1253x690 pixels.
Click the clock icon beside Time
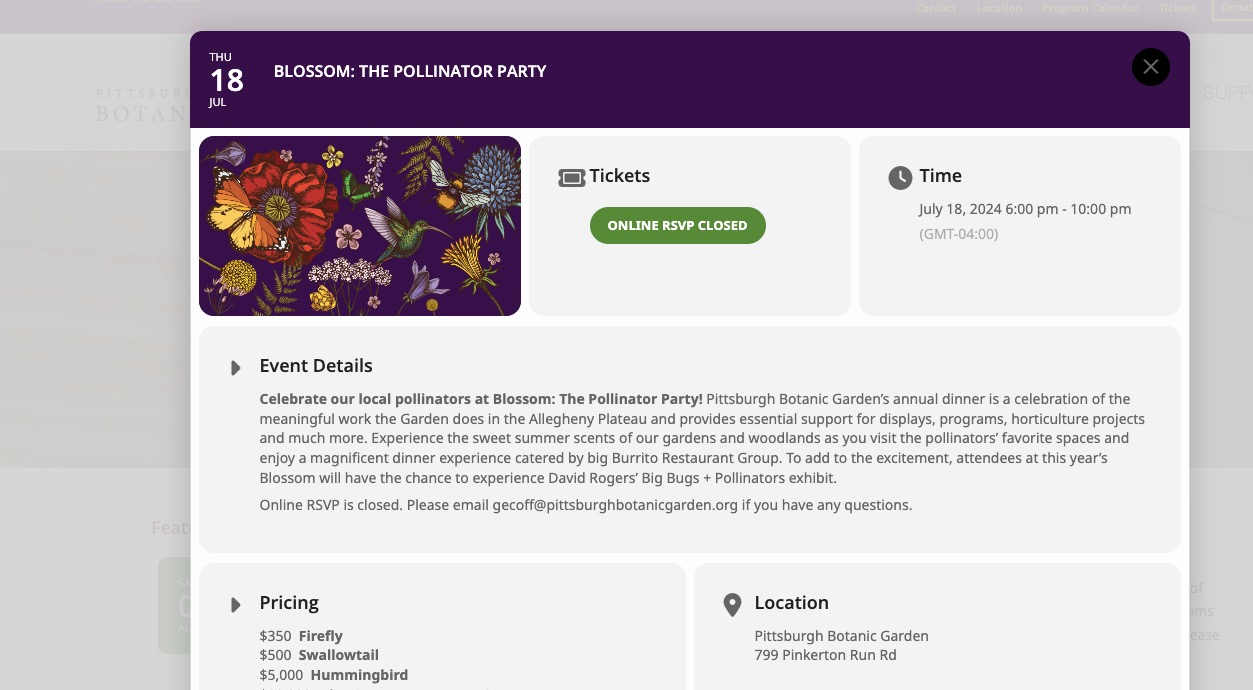(900, 178)
